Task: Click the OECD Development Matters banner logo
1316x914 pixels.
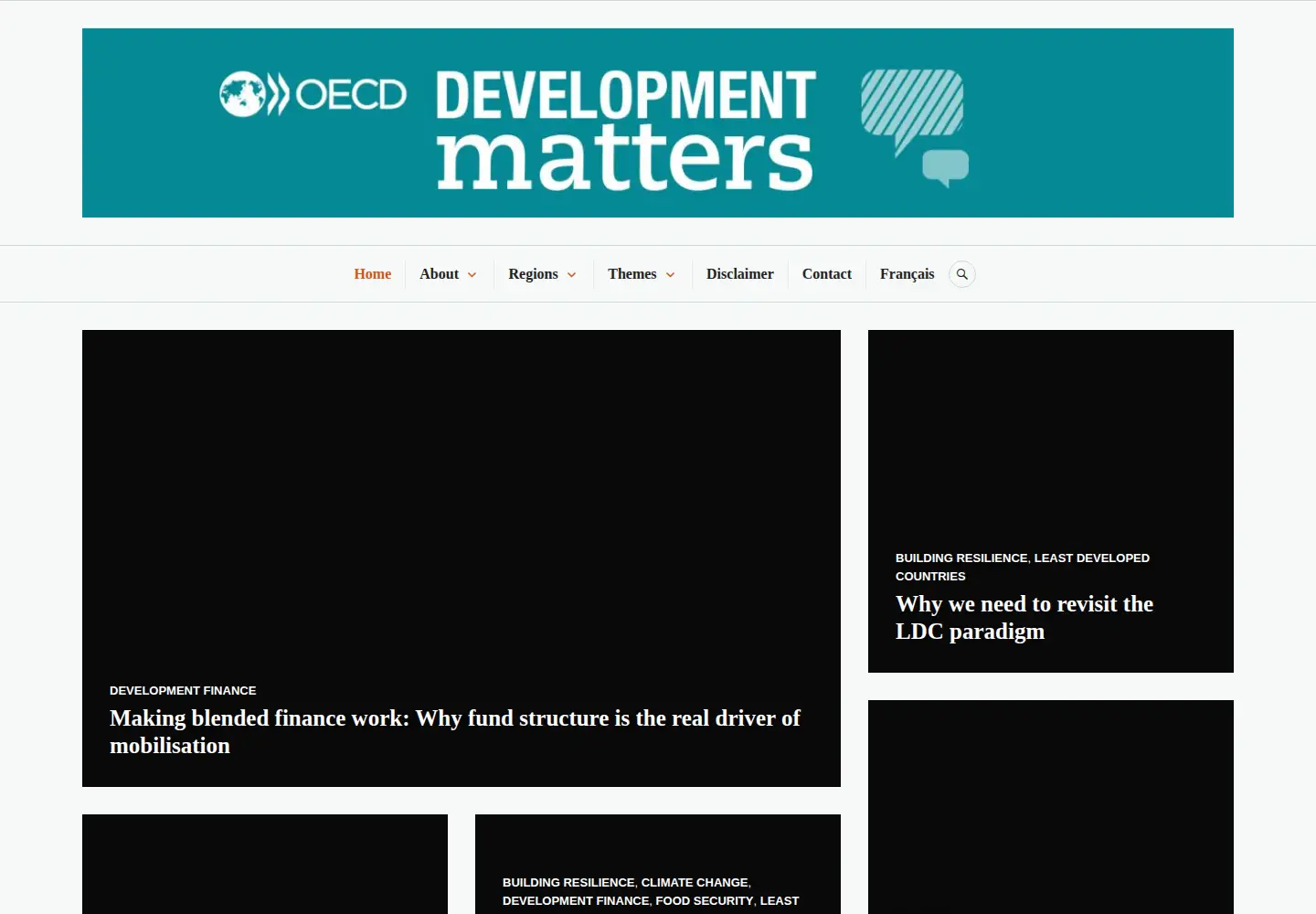Action: tap(658, 122)
